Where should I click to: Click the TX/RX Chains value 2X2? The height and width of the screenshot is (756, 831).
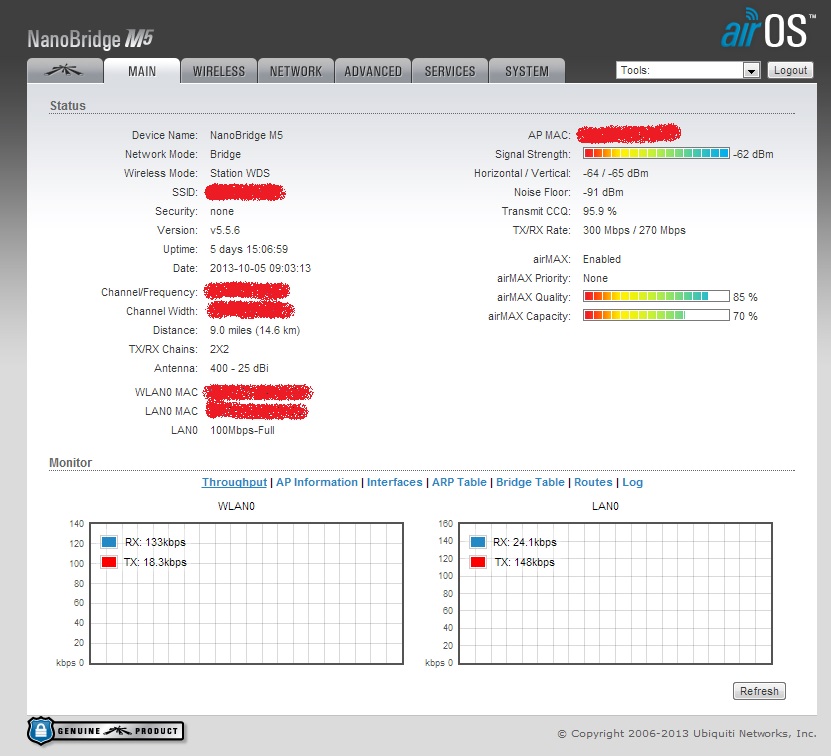coord(219,349)
